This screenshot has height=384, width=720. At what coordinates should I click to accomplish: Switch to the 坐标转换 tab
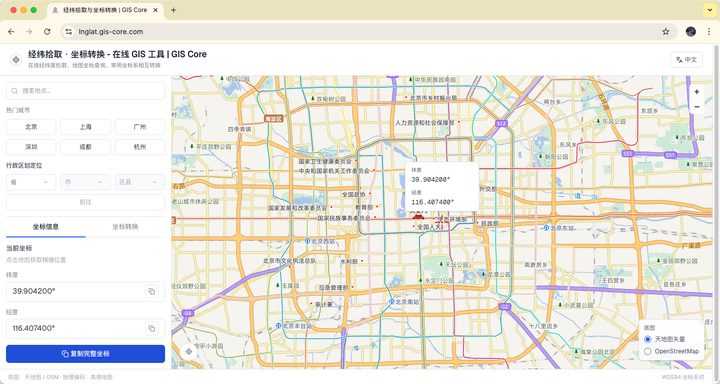click(125, 227)
